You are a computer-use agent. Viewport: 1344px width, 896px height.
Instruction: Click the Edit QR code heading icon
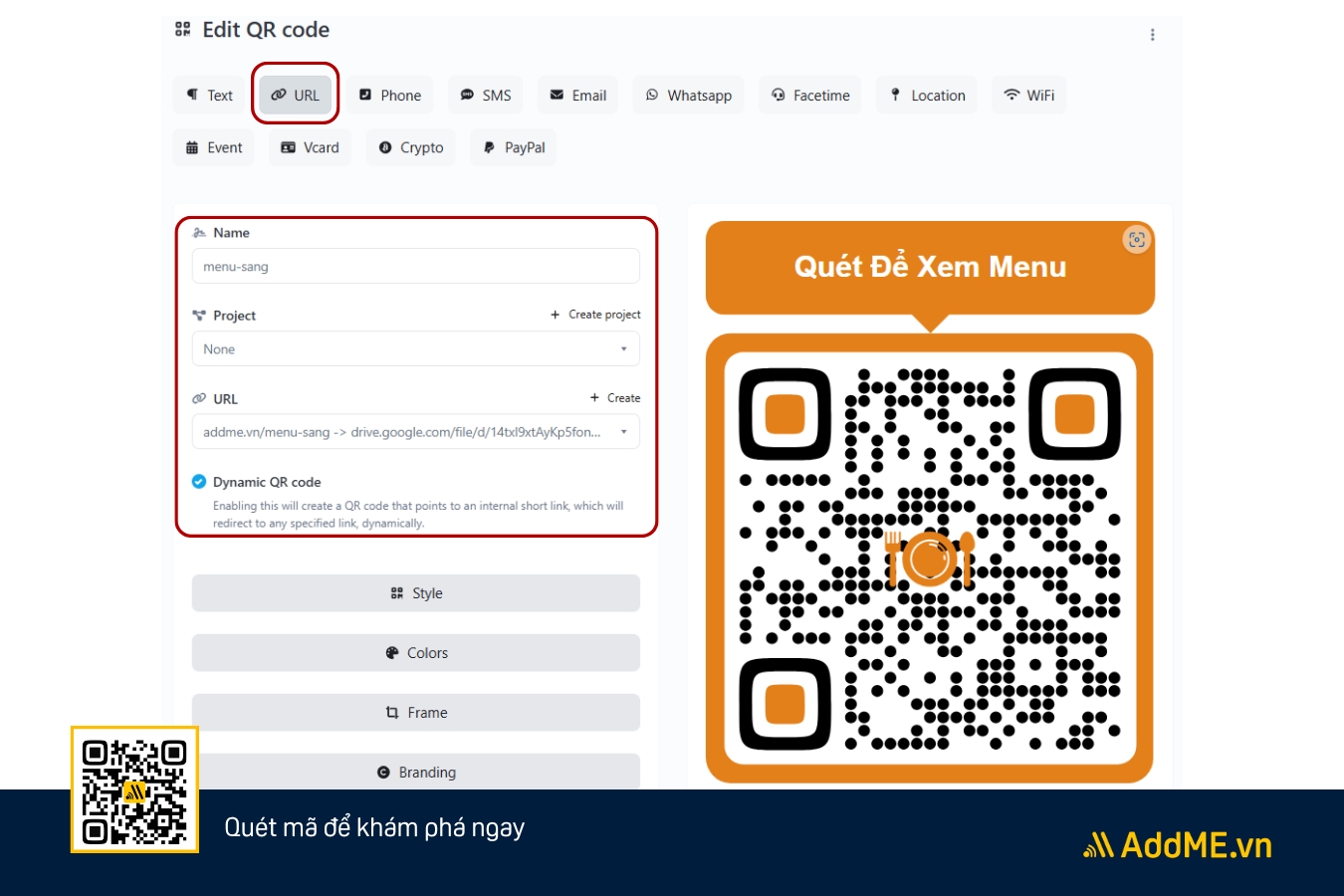[182, 30]
